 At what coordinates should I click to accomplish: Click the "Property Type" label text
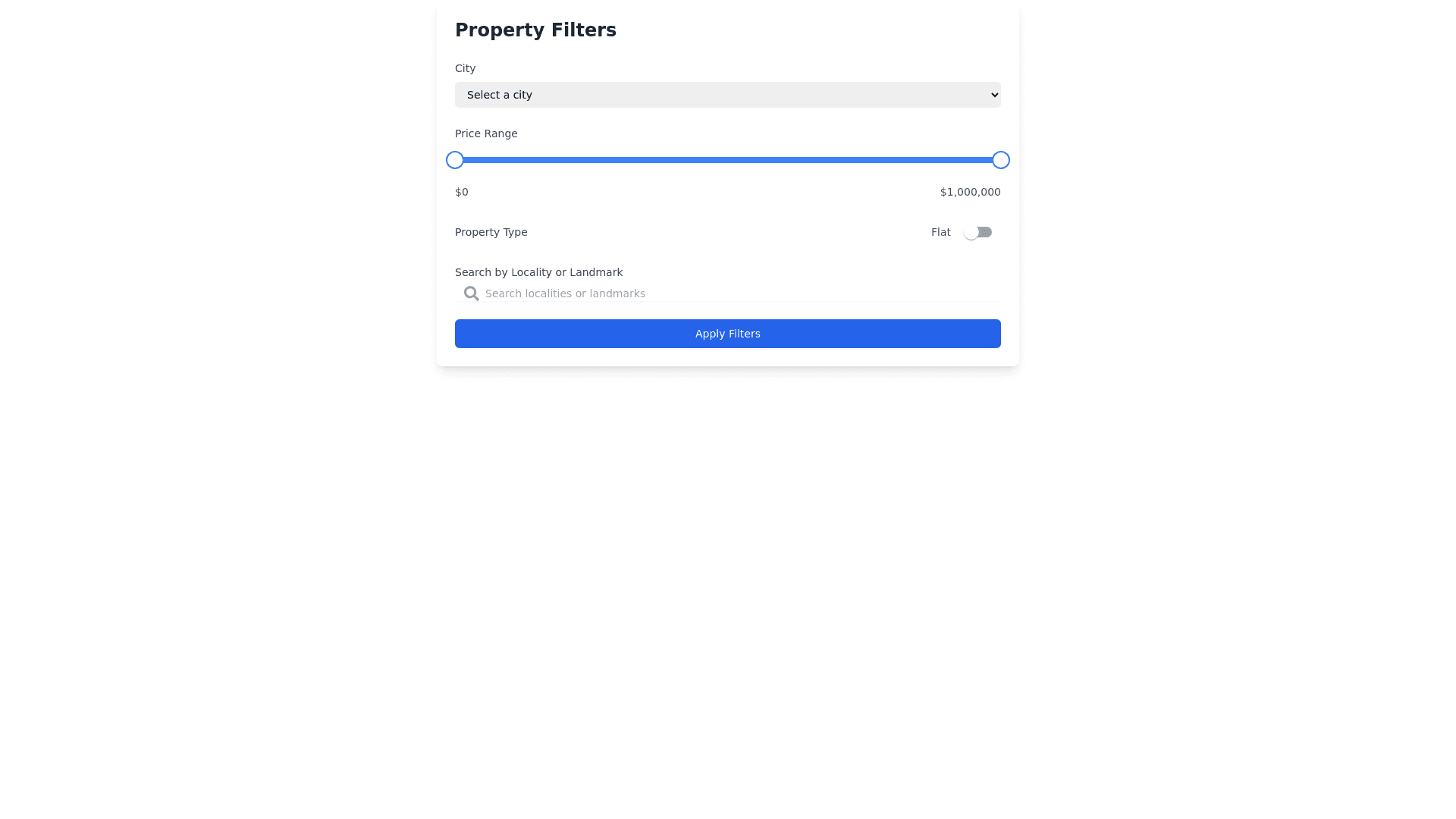coord(491,232)
